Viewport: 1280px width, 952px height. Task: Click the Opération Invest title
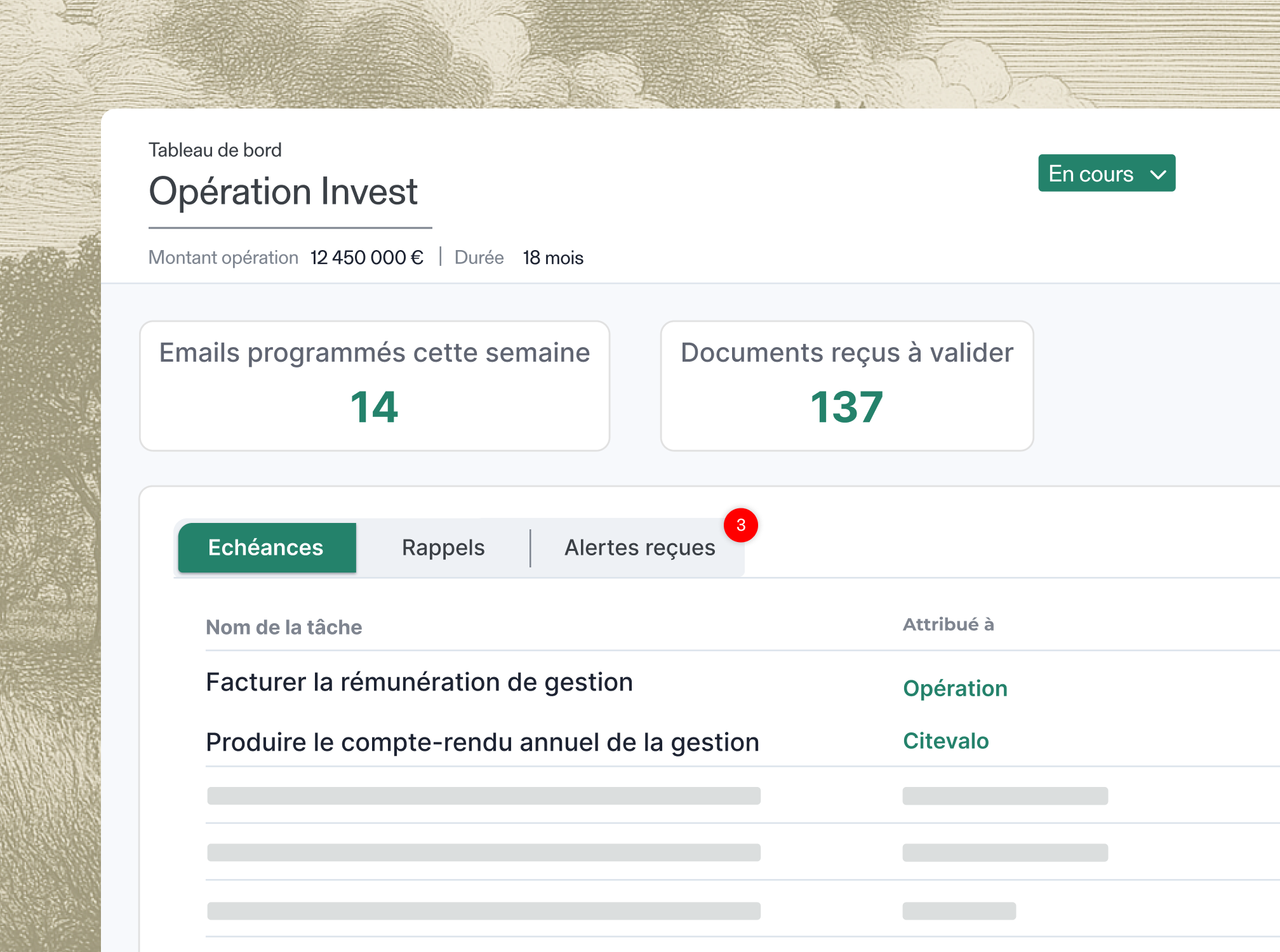283,192
